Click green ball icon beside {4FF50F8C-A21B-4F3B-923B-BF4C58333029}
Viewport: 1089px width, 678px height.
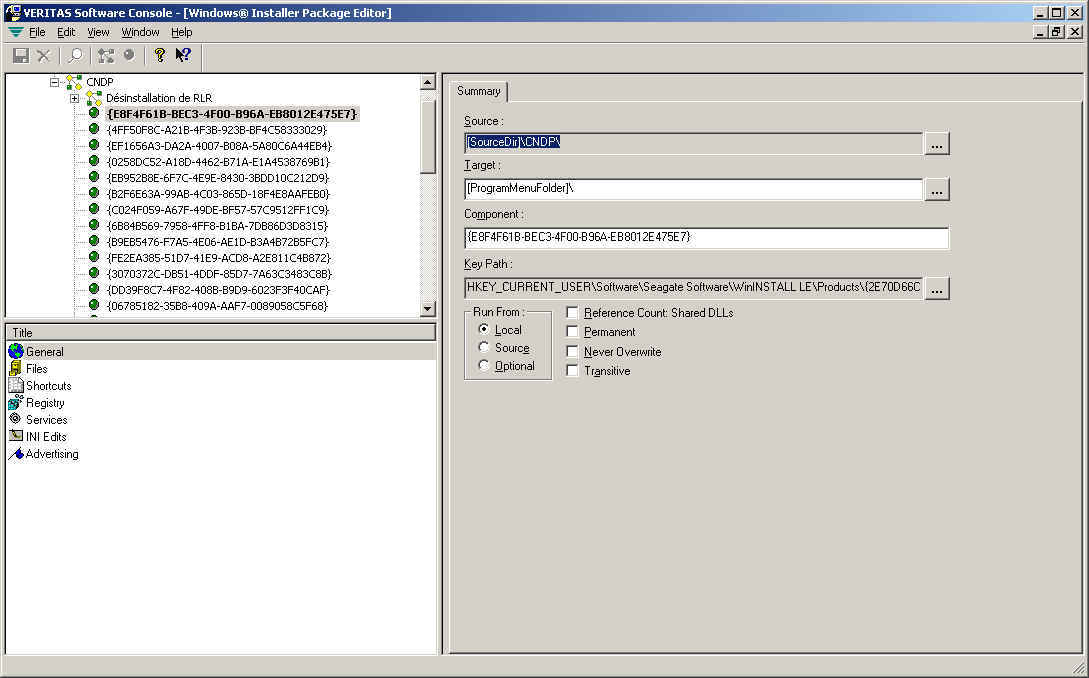click(x=94, y=129)
